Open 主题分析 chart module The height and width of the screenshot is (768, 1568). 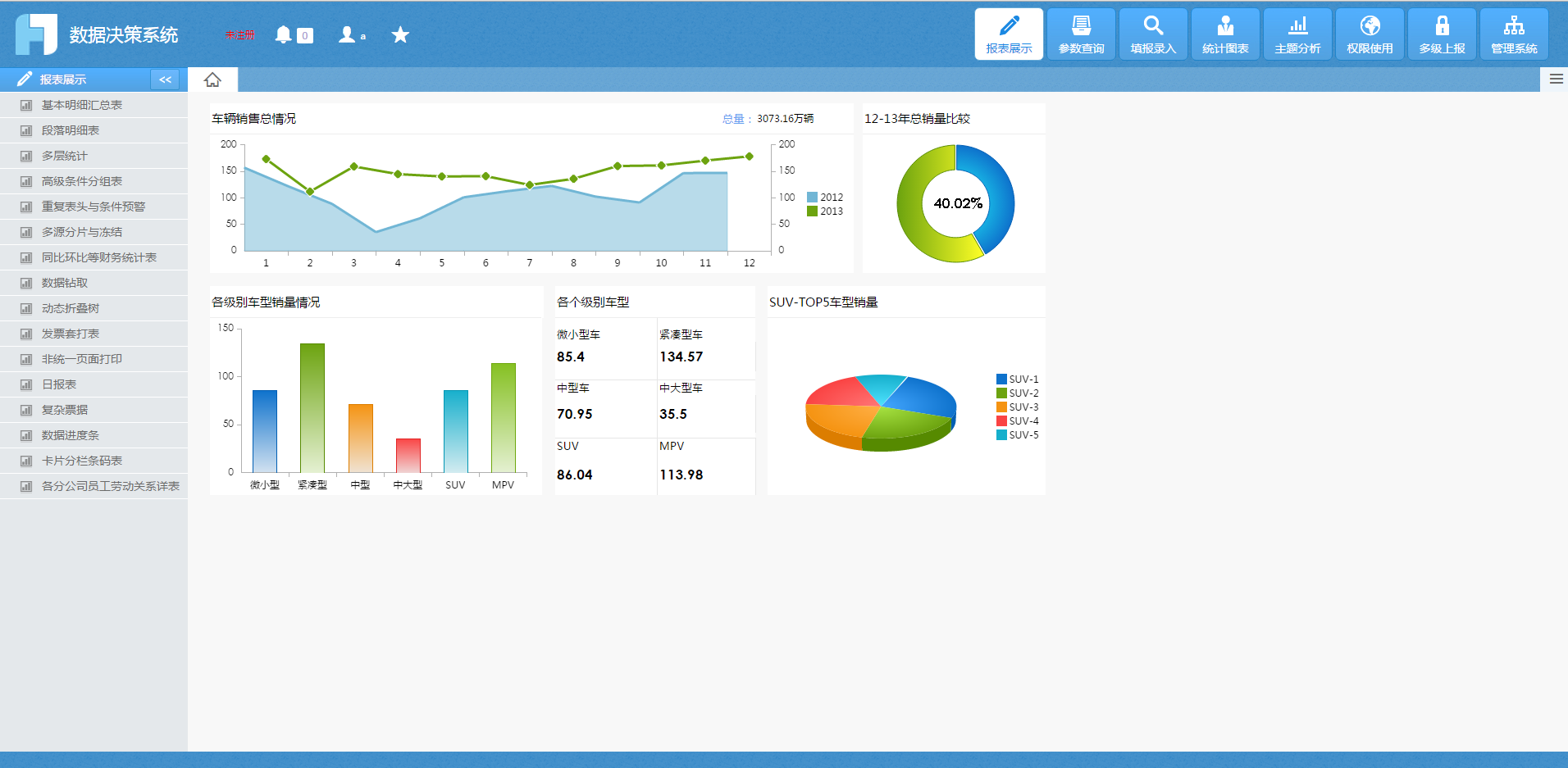click(1297, 34)
